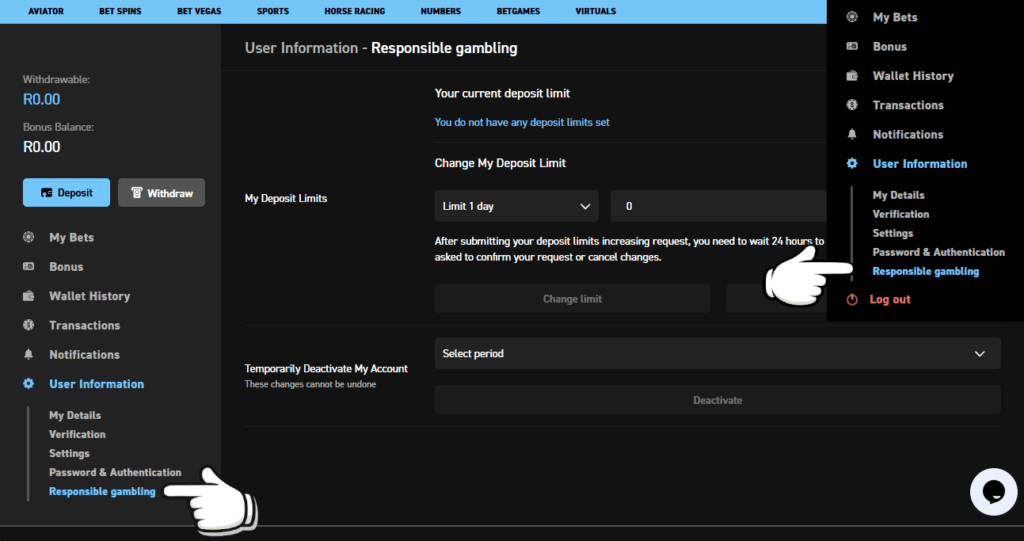Click the 'Temporarily Deactivate My Account' label
The image size is (1024, 541).
click(x=326, y=369)
